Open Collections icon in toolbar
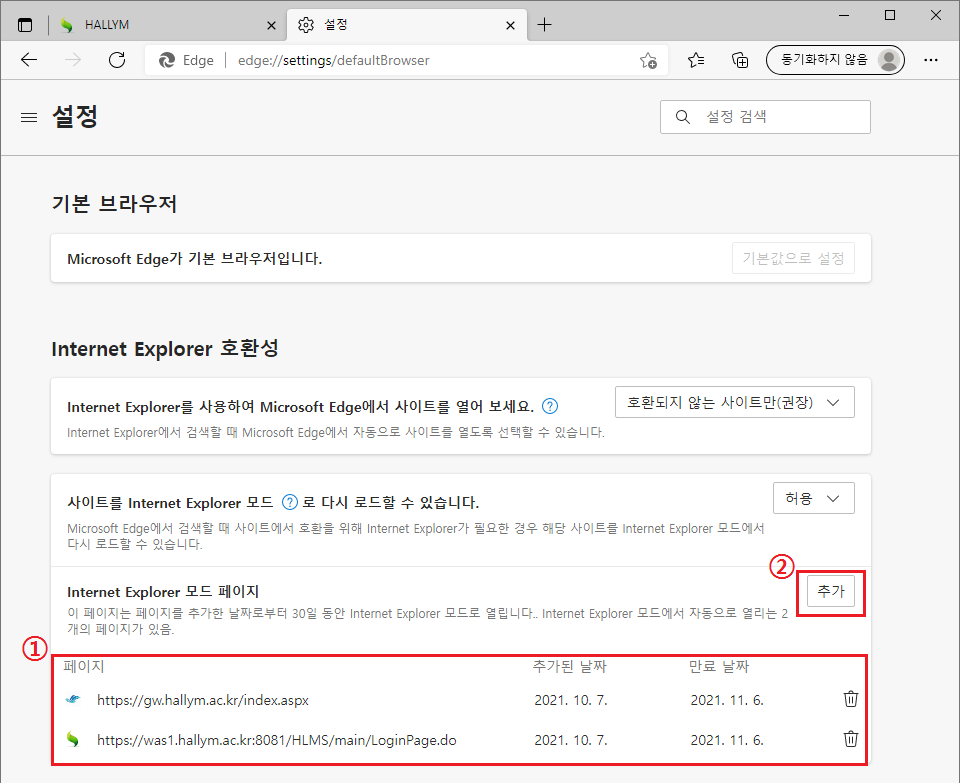The image size is (960, 783). point(740,60)
